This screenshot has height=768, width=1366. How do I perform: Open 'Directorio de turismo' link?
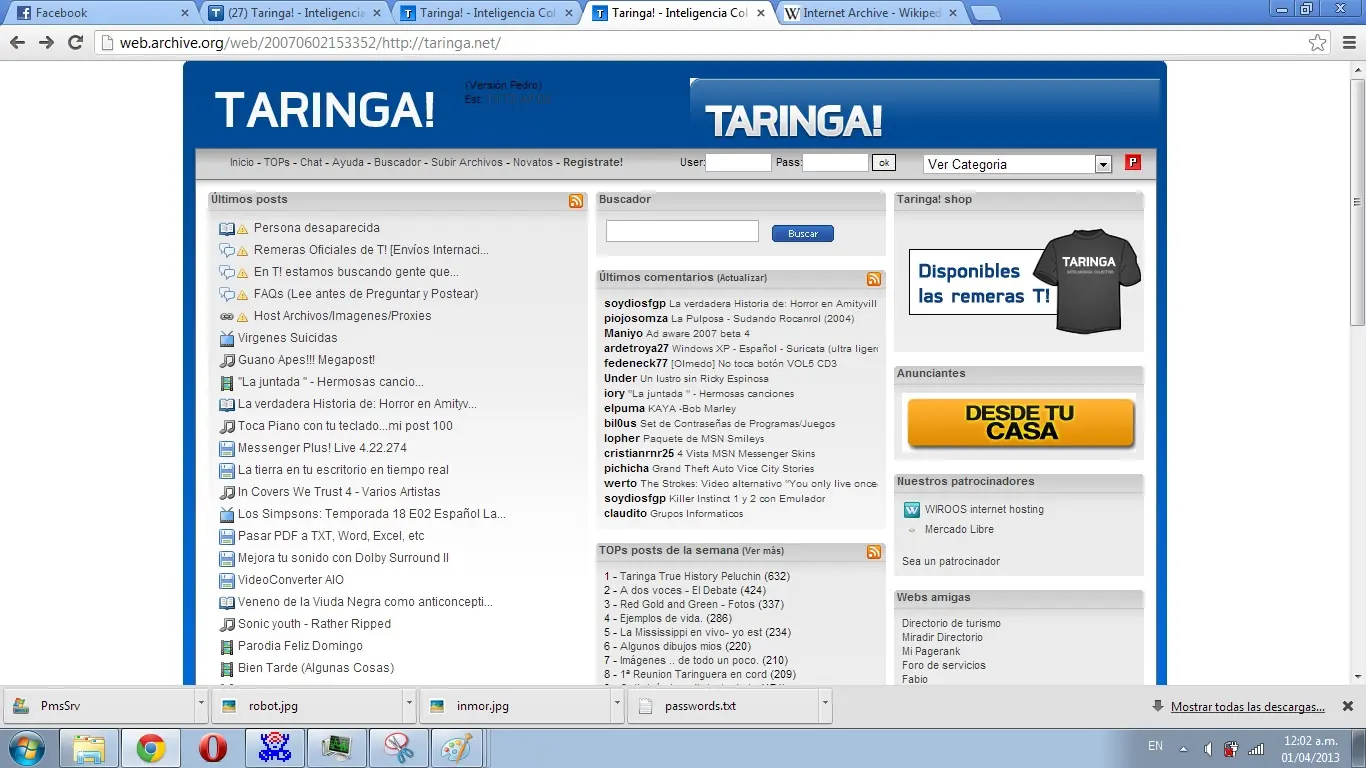951,624
